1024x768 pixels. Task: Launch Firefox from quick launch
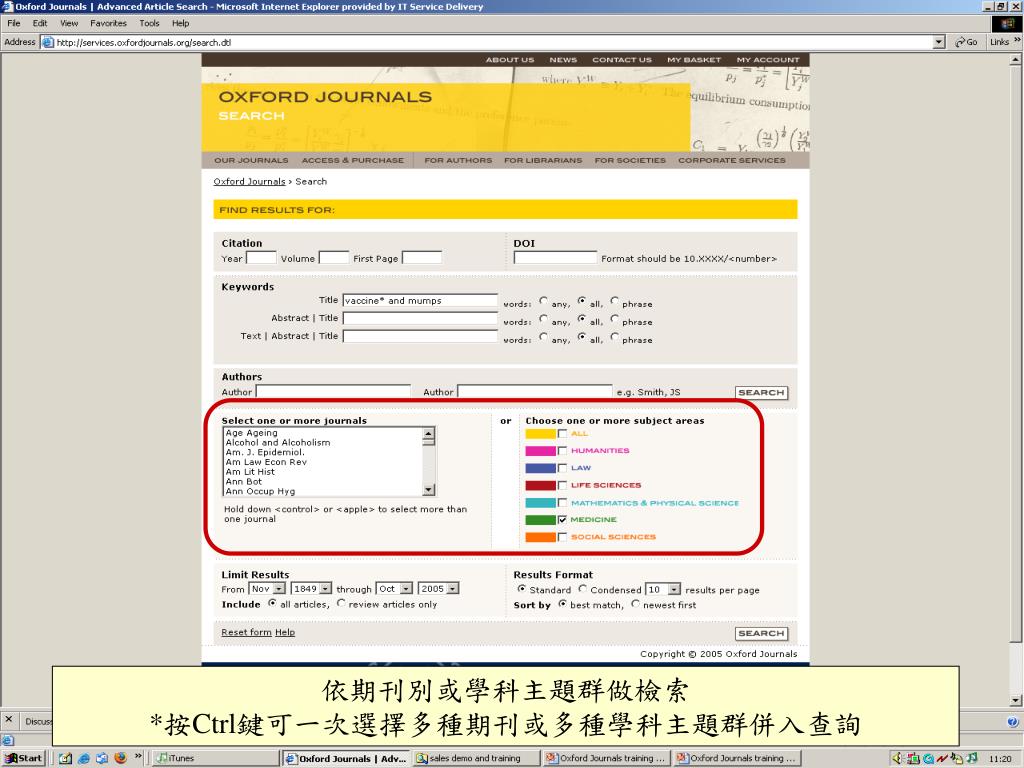(120, 758)
